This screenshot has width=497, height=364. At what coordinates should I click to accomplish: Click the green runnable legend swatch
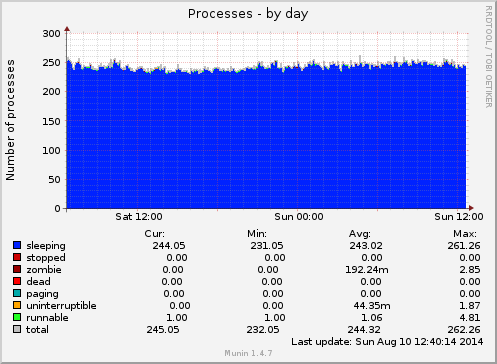17,317
